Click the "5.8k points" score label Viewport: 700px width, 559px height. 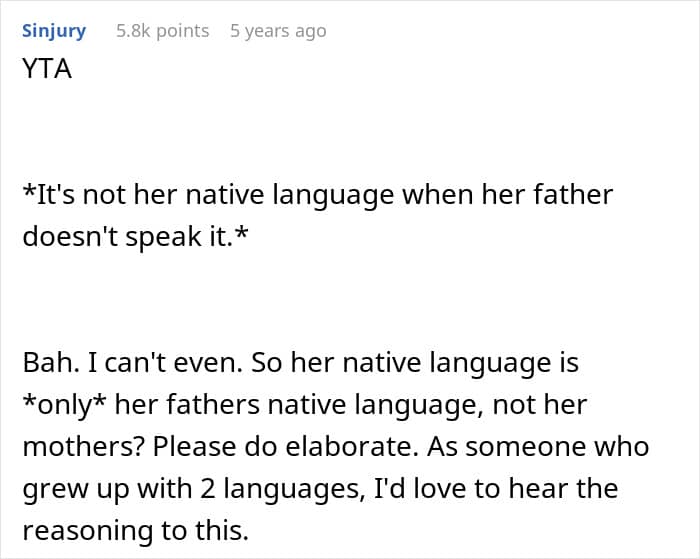click(x=162, y=30)
